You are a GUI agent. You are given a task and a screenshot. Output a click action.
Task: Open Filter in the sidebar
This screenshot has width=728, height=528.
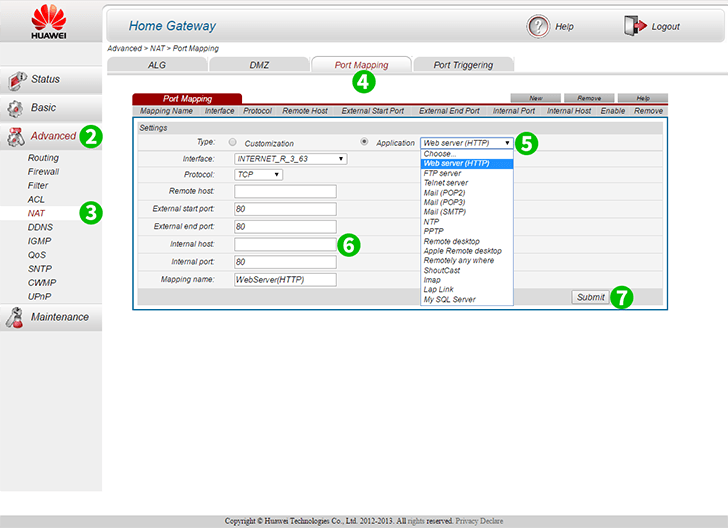click(x=38, y=186)
